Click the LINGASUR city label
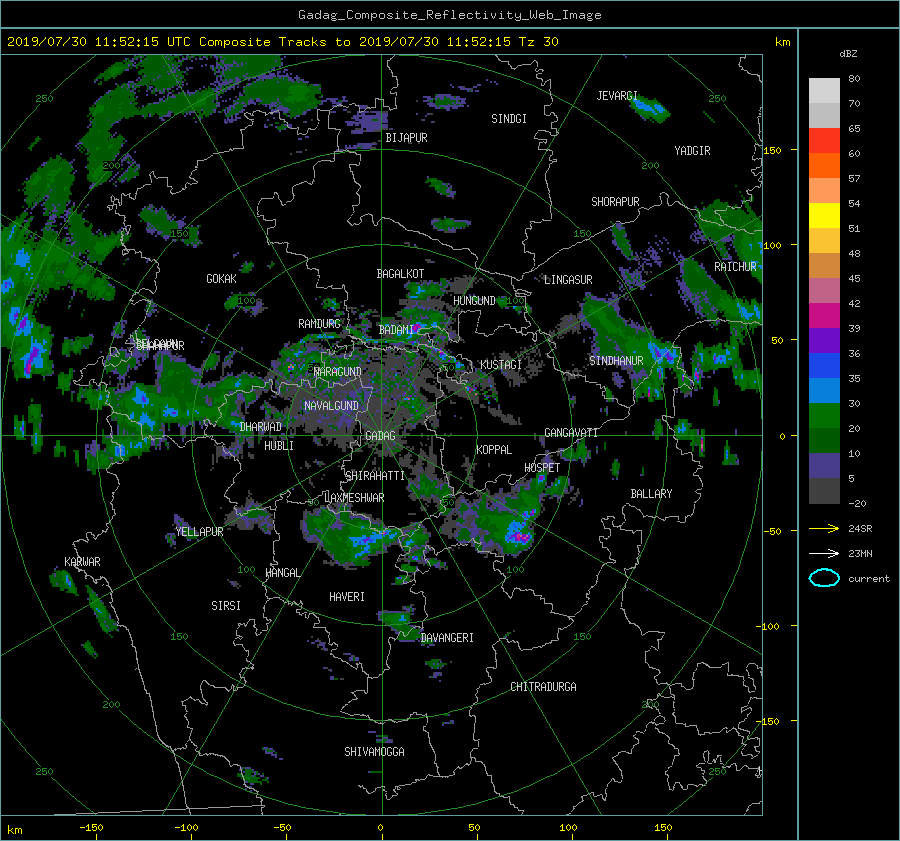The height and width of the screenshot is (841, 900). click(x=568, y=280)
